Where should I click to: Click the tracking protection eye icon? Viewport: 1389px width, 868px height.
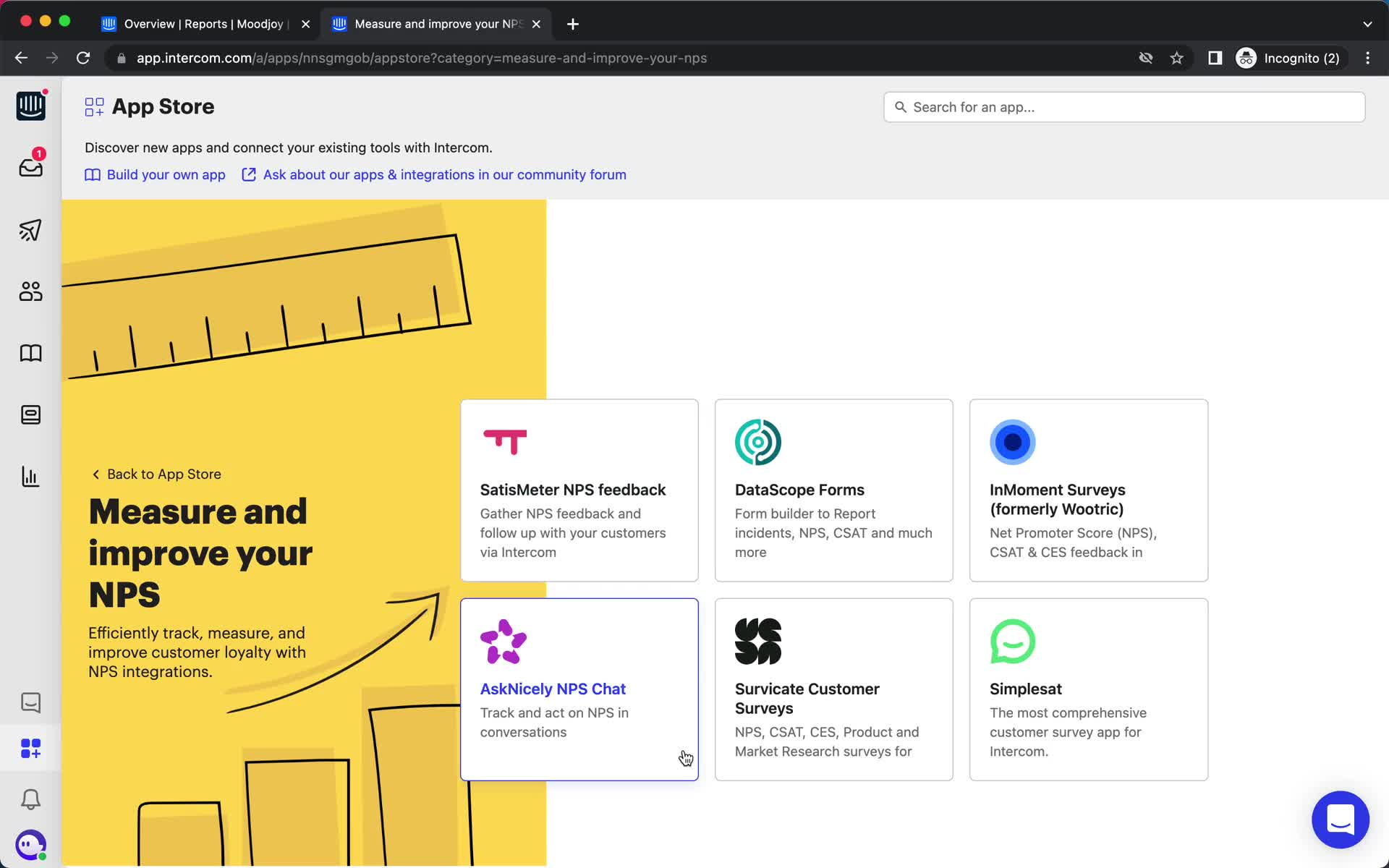[x=1146, y=58]
